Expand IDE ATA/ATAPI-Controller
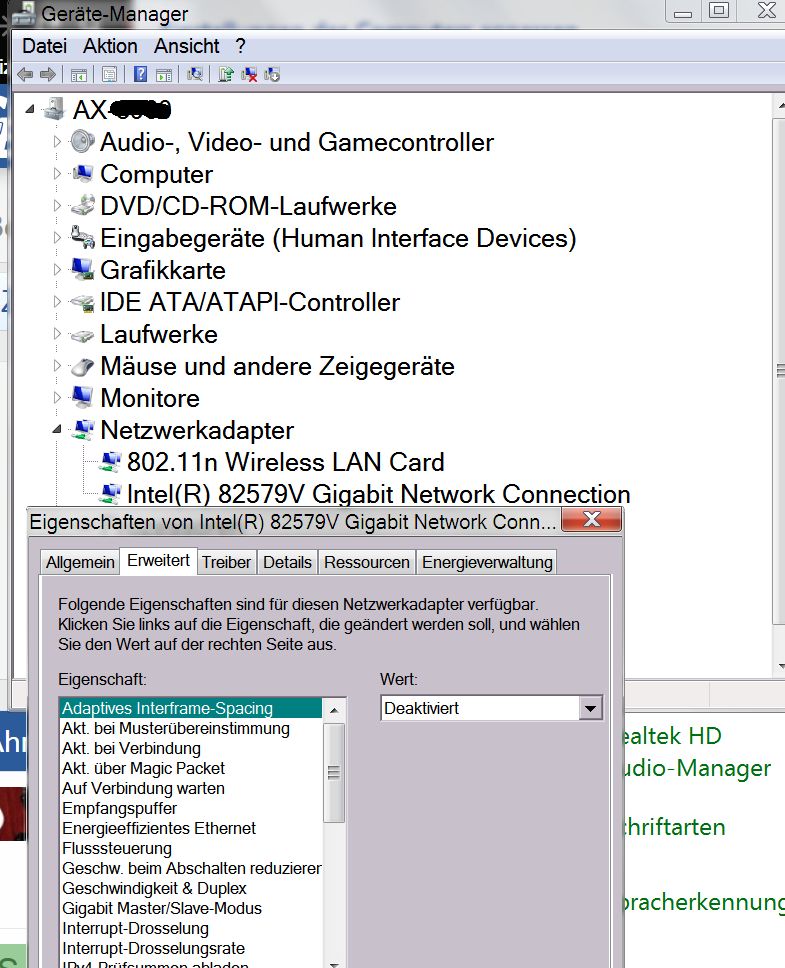Viewport: 785px width, 968px height. pyautogui.click(x=57, y=302)
